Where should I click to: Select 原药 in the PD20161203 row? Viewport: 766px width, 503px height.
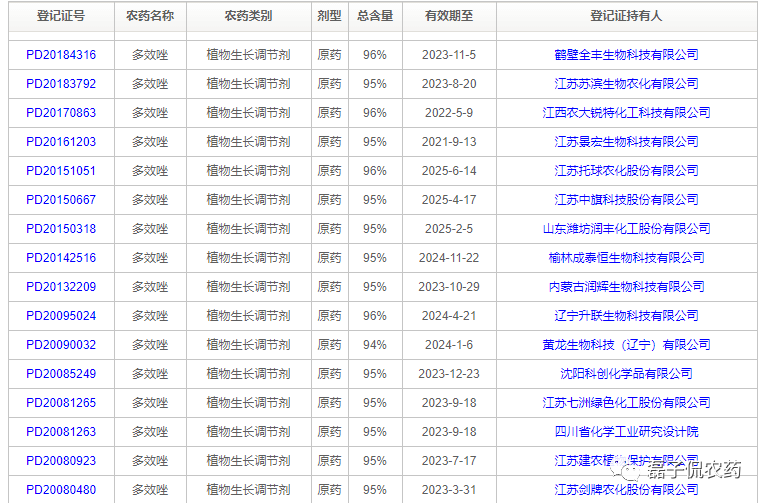pyautogui.click(x=329, y=142)
